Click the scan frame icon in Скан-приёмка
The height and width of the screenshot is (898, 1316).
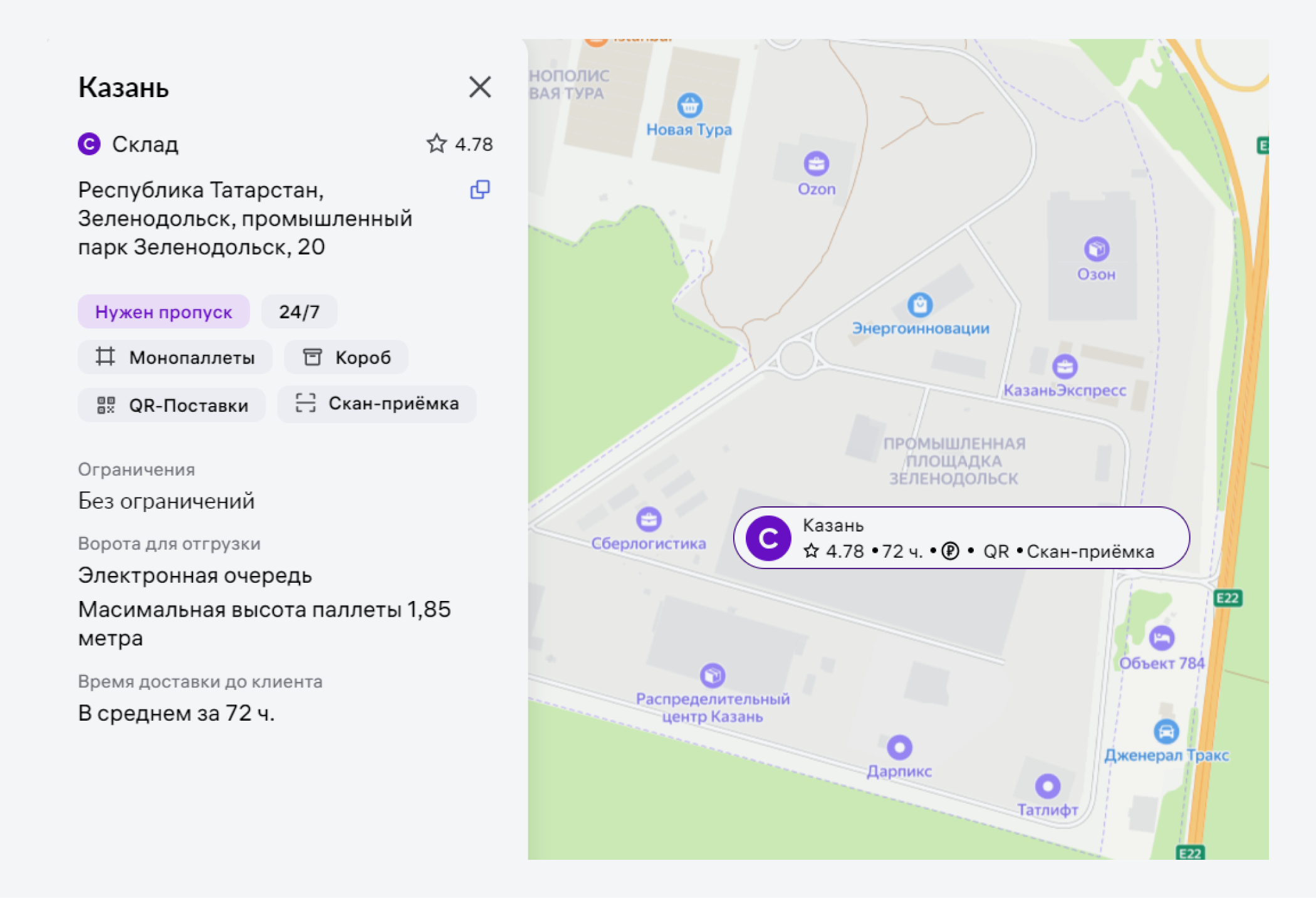[x=305, y=403]
